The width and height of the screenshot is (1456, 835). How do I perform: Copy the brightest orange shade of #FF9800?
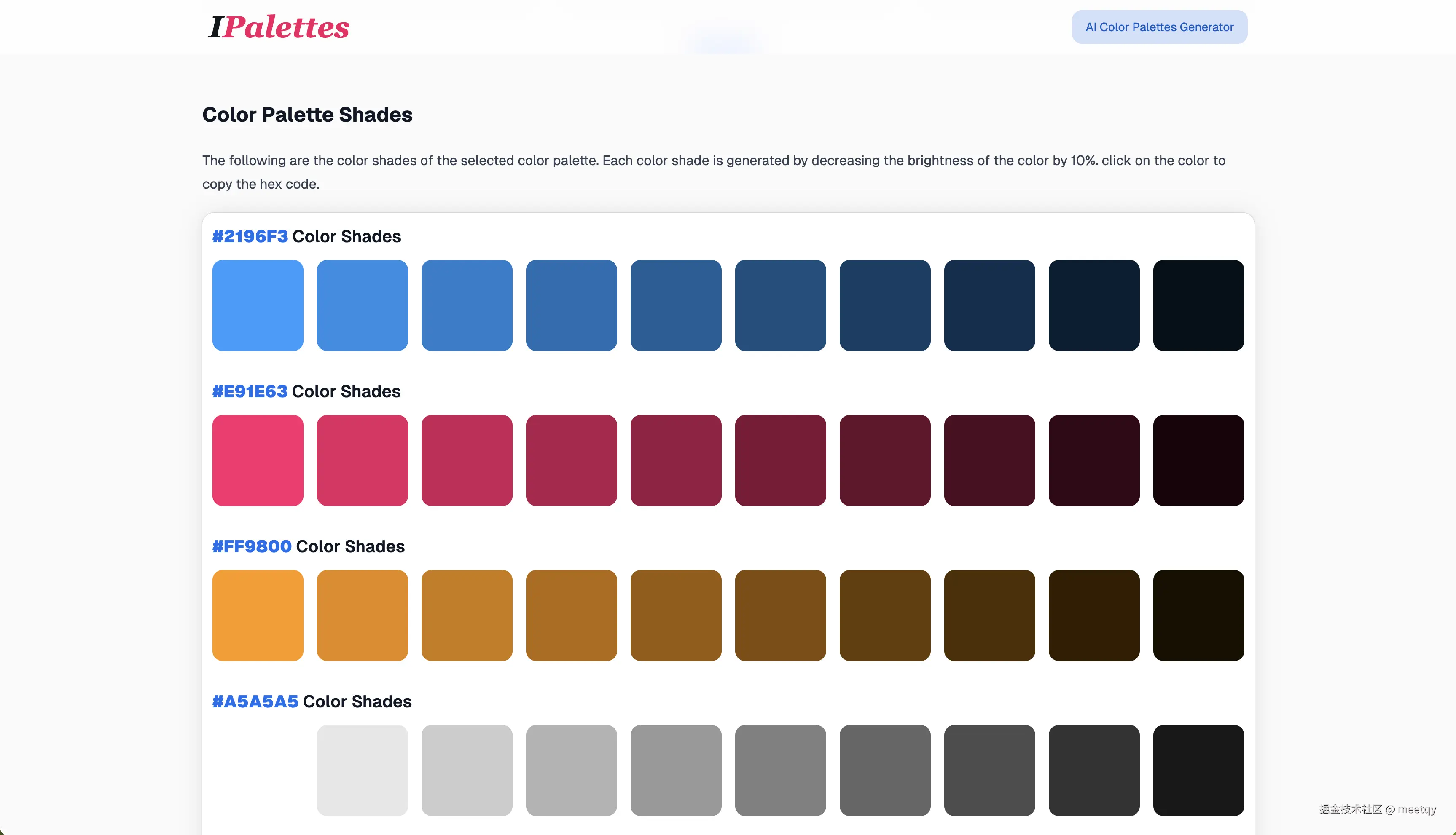(258, 615)
